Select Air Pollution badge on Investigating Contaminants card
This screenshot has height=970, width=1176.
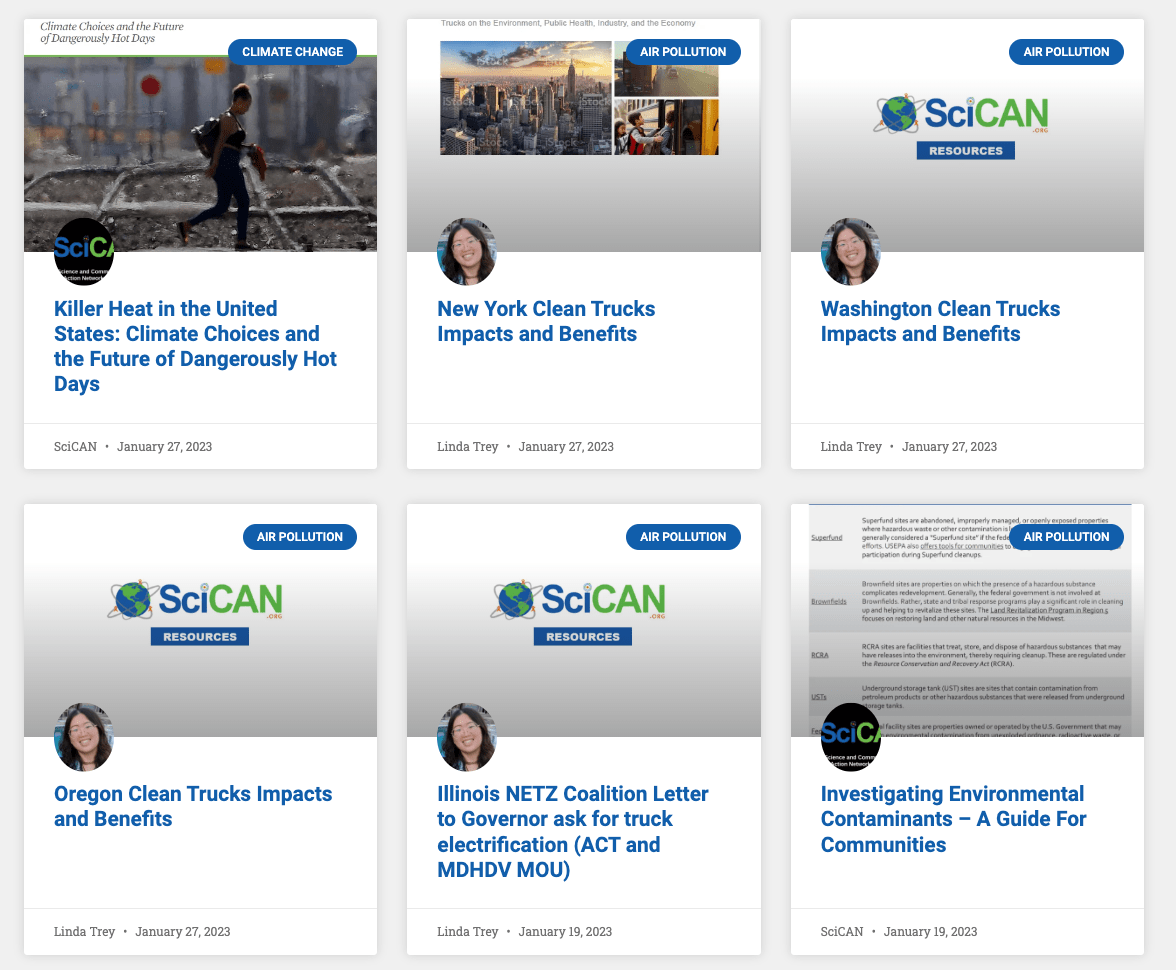1066,537
